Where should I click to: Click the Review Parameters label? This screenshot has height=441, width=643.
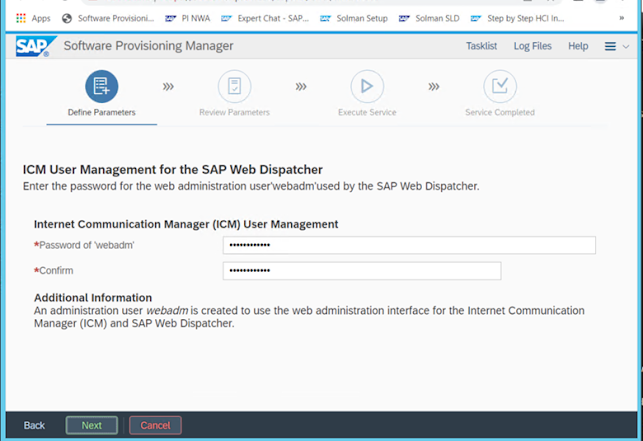coord(235,112)
